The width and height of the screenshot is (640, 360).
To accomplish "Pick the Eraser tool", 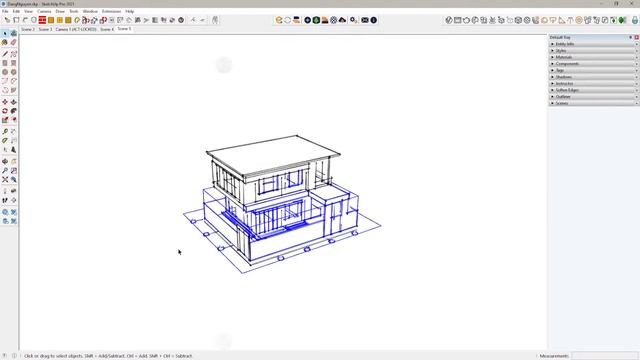I will 13,42.
